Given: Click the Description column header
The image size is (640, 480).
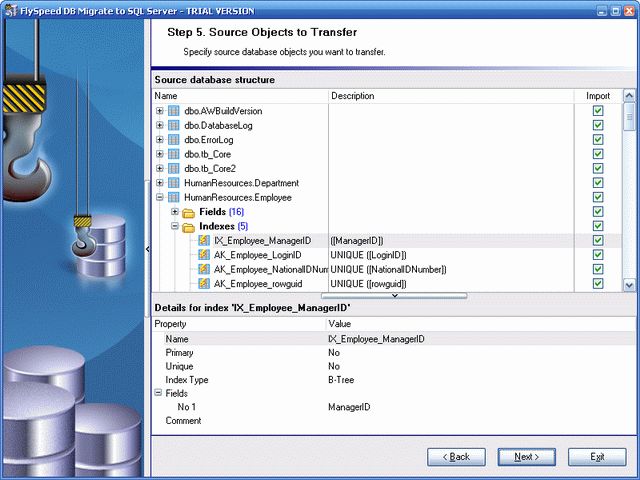Looking at the screenshot, I should (x=451, y=96).
